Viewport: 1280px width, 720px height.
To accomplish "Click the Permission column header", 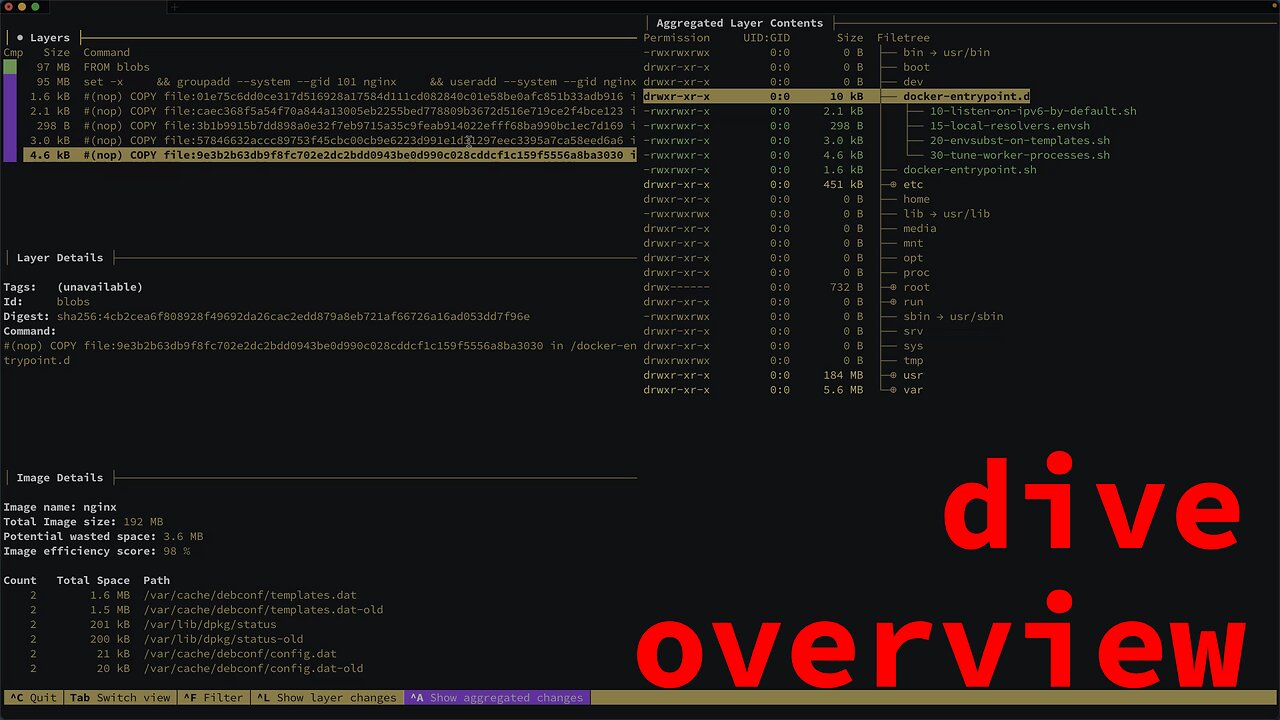I will [676, 38].
